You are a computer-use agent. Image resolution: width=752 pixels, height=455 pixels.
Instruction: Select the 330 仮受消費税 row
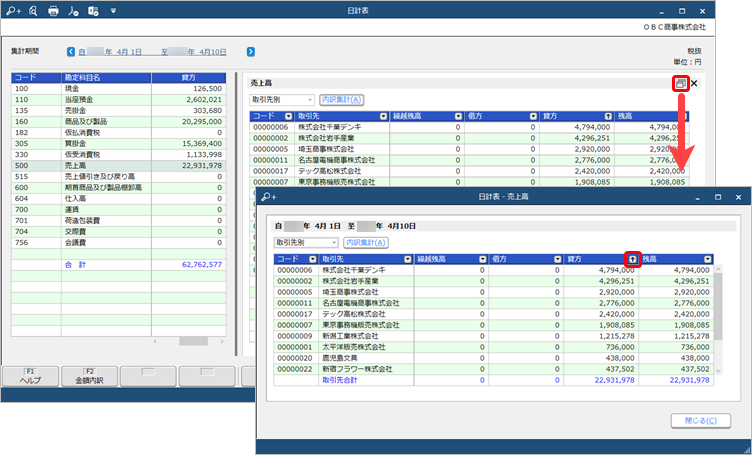pos(118,155)
